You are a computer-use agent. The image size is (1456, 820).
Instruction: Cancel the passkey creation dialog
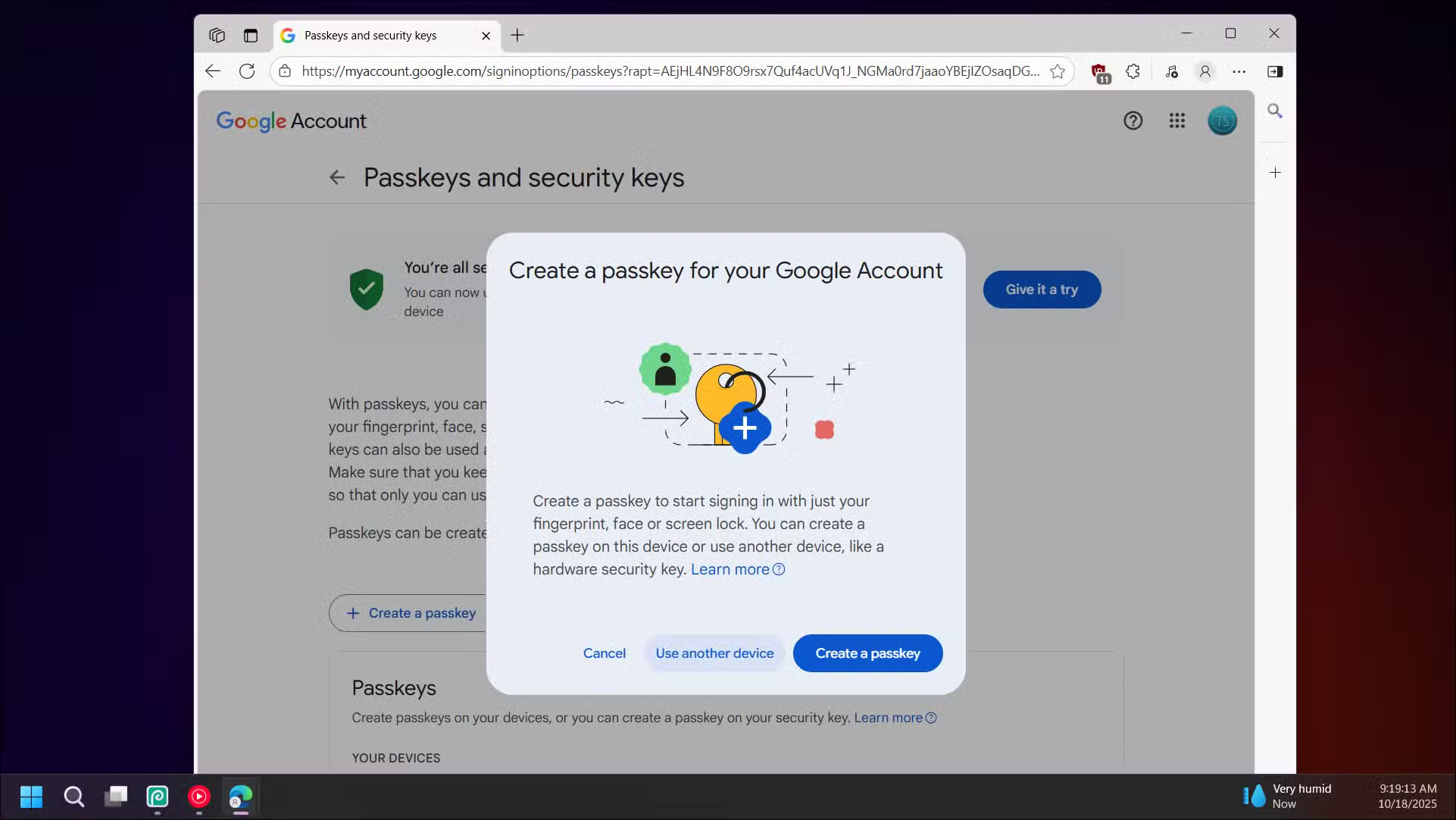point(604,653)
